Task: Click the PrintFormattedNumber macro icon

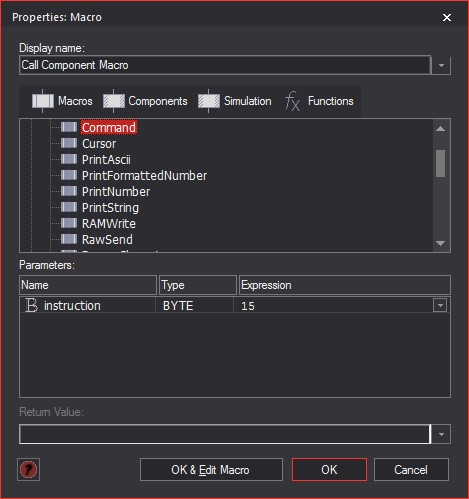Action: click(69, 175)
